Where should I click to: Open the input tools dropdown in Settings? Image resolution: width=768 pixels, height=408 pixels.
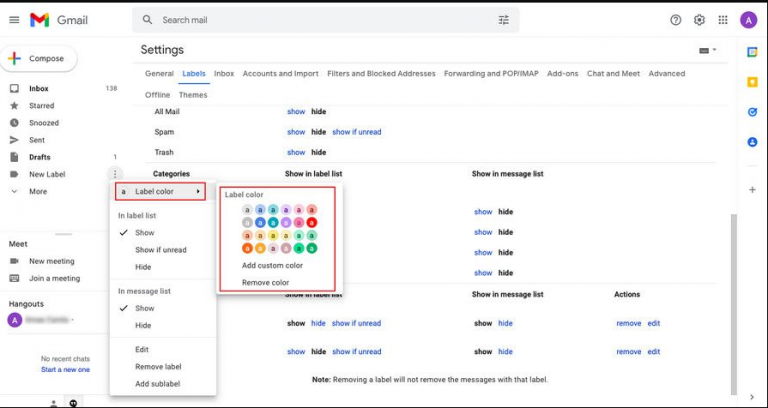tap(707, 50)
